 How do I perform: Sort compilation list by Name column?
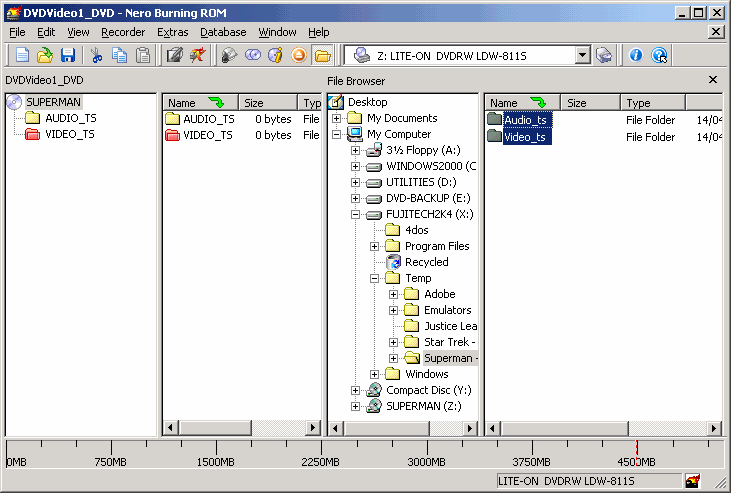click(200, 103)
